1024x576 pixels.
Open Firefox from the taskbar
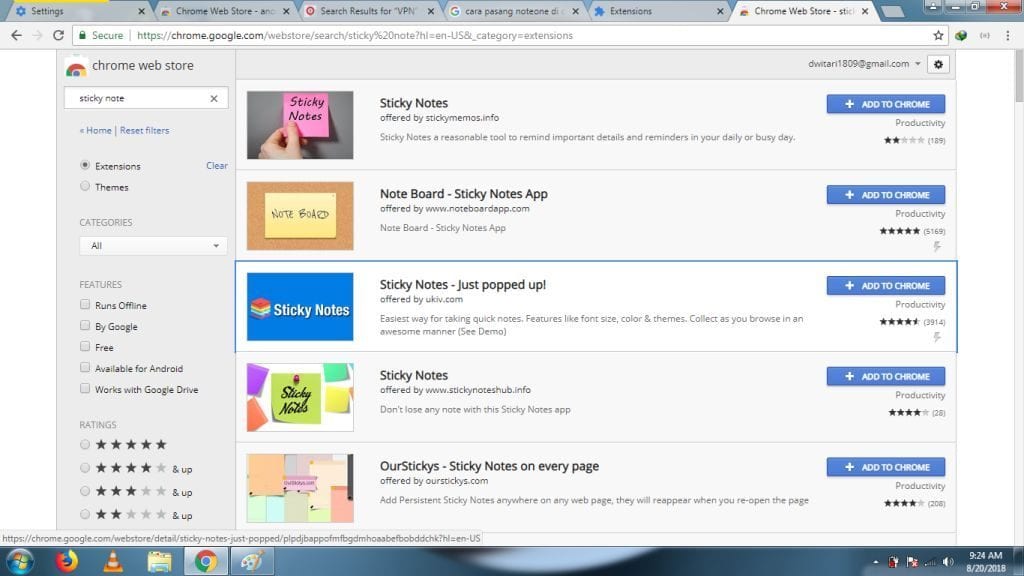[68, 561]
